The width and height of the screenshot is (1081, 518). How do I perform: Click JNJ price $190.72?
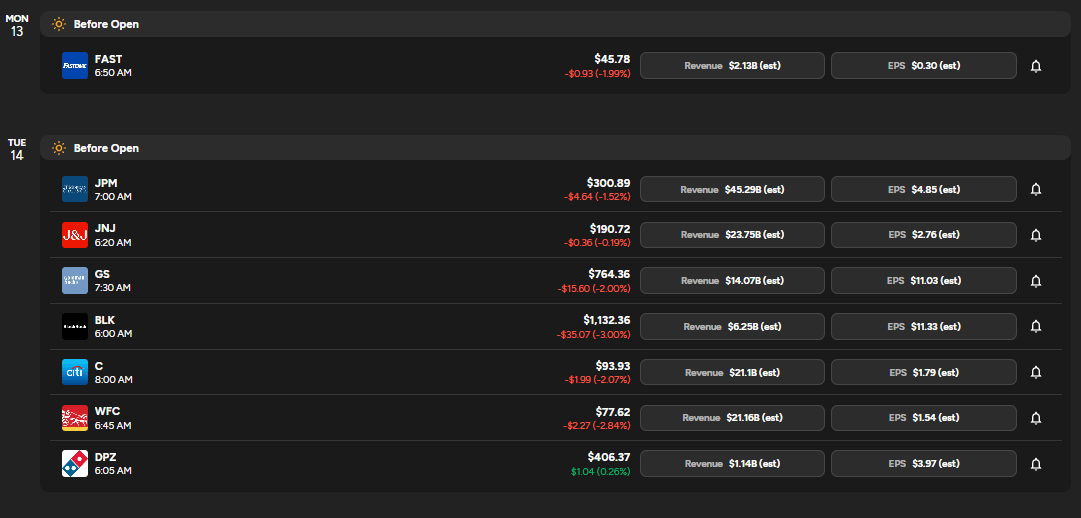tap(610, 228)
